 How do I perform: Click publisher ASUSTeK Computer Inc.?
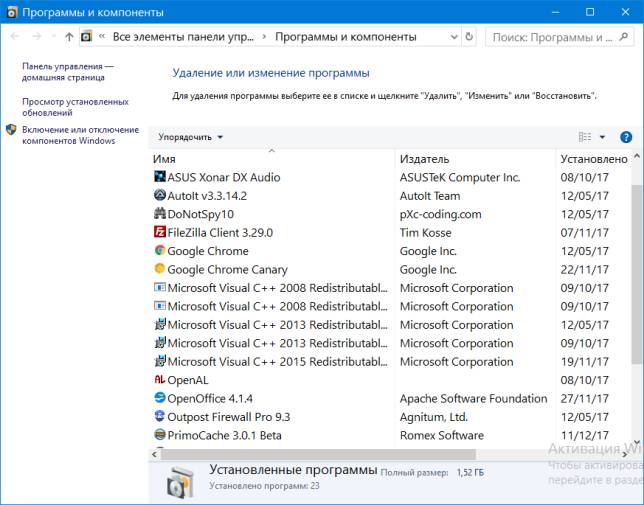[460, 177]
